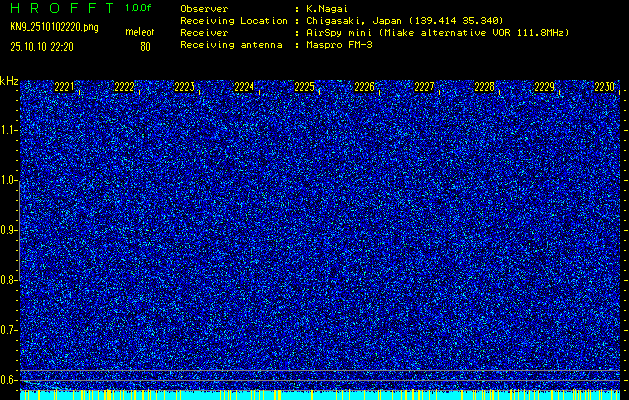Click the HROFFT program title

tap(61, 8)
